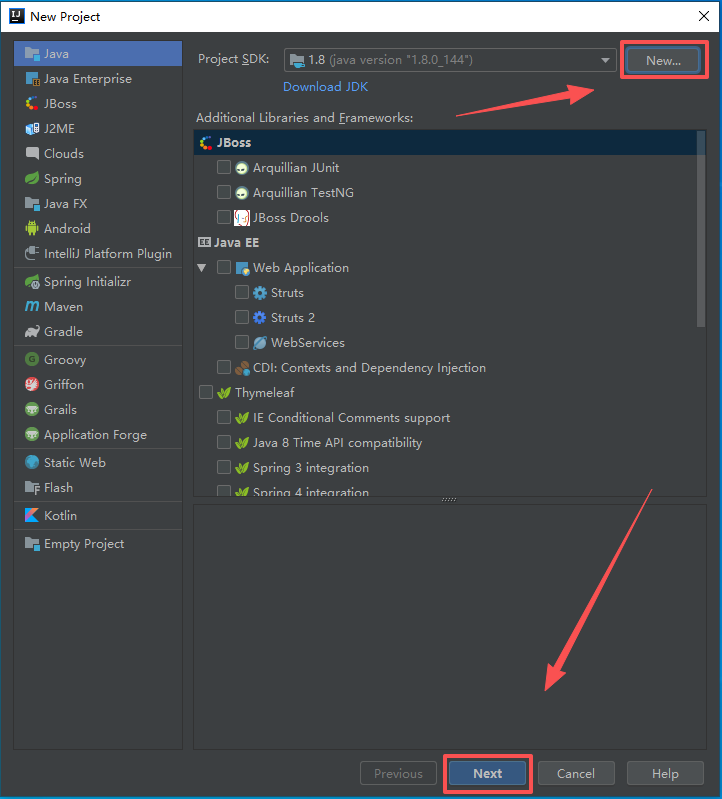The width and height of the screenshot is (722, 799).
Task: Click the Java FX folder icon
Action: [32, 203]
